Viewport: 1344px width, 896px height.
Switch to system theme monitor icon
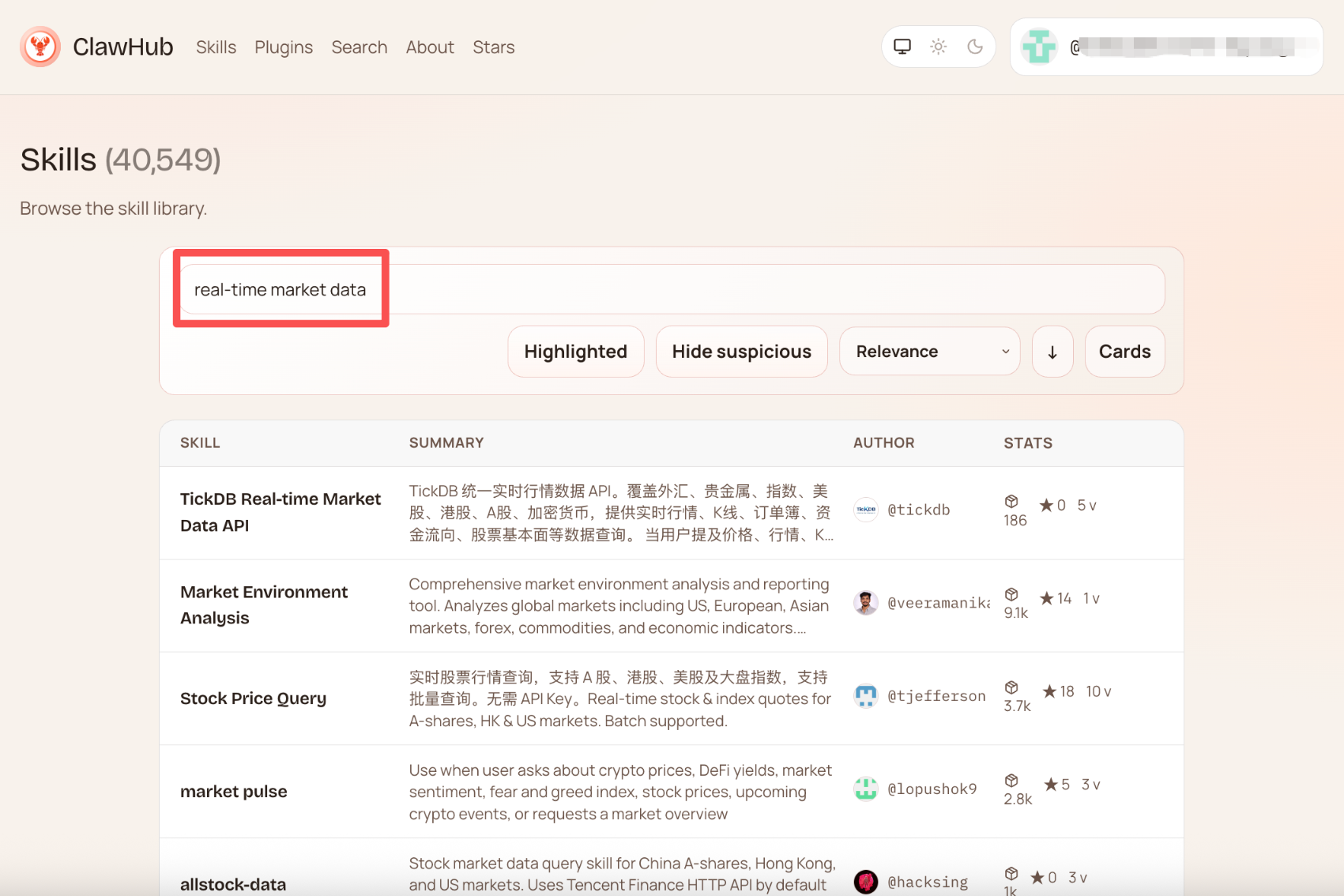(x=902, y=47)
